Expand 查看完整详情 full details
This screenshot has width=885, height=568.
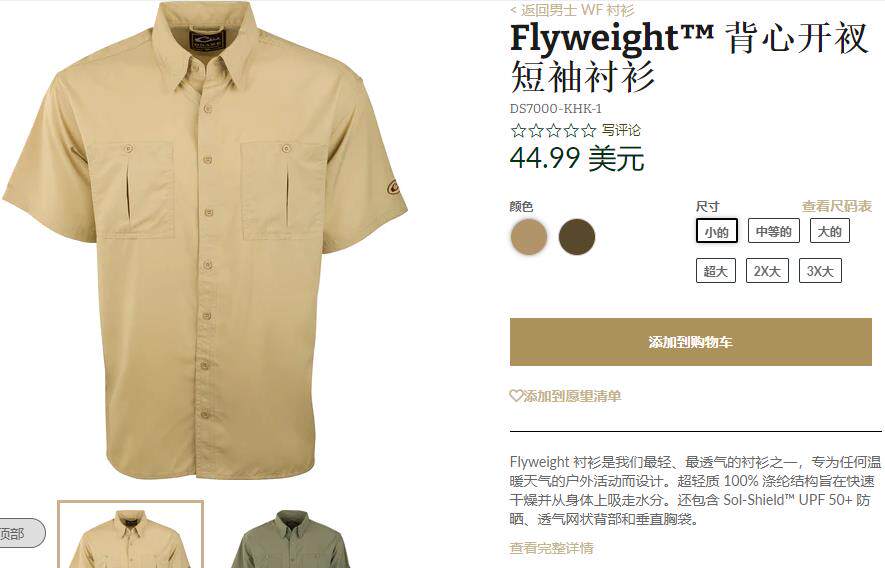[x=551, y=548]
